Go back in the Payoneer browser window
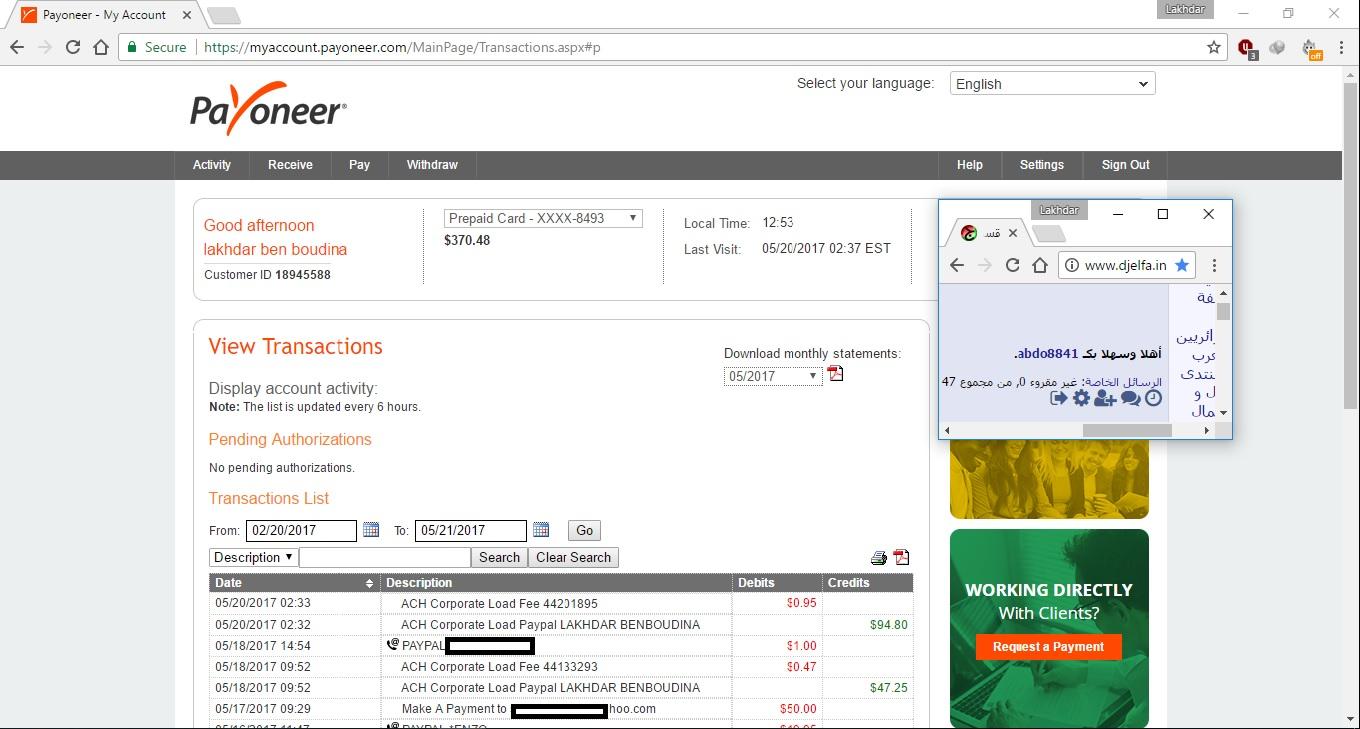 tap(17, 47)
